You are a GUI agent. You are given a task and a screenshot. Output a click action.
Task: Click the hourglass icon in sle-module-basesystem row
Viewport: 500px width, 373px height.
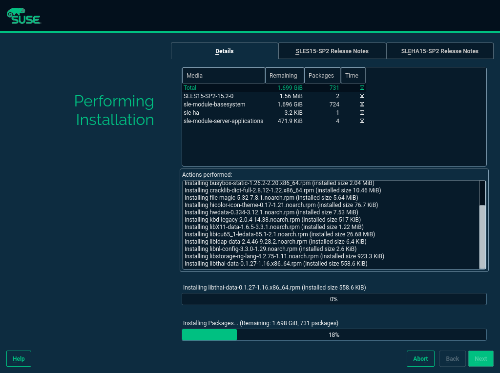coord(362,104)
